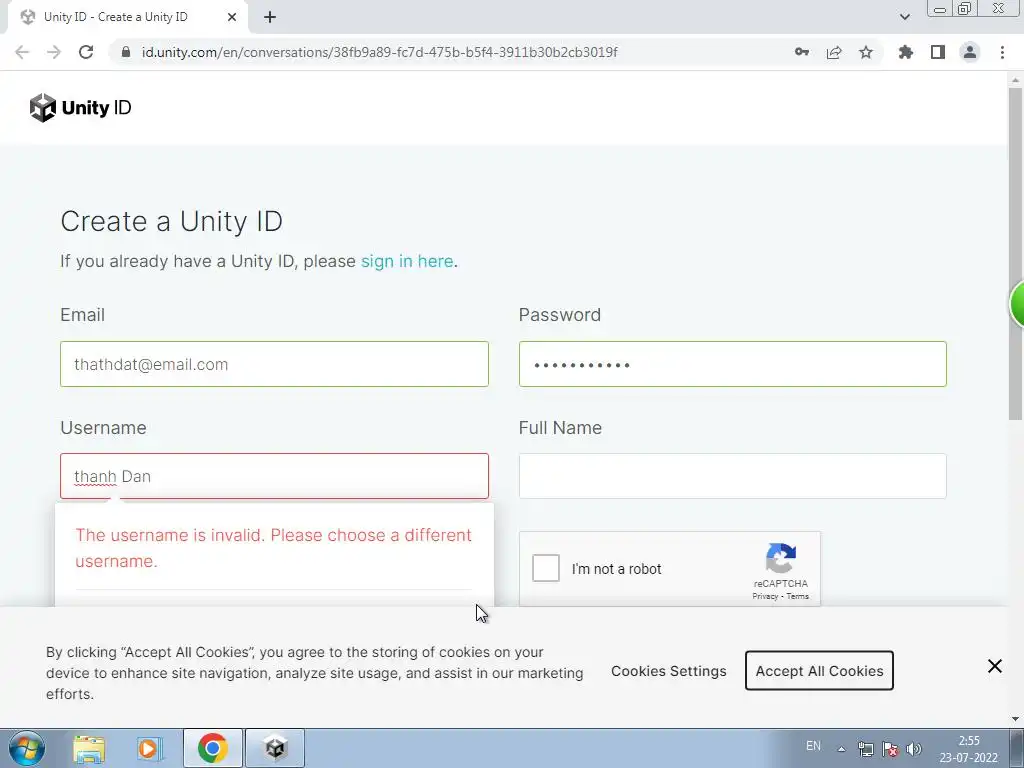Click the 'Create a Unity ID' heading
Viewport: 1024px width, 768px height.
172,221
